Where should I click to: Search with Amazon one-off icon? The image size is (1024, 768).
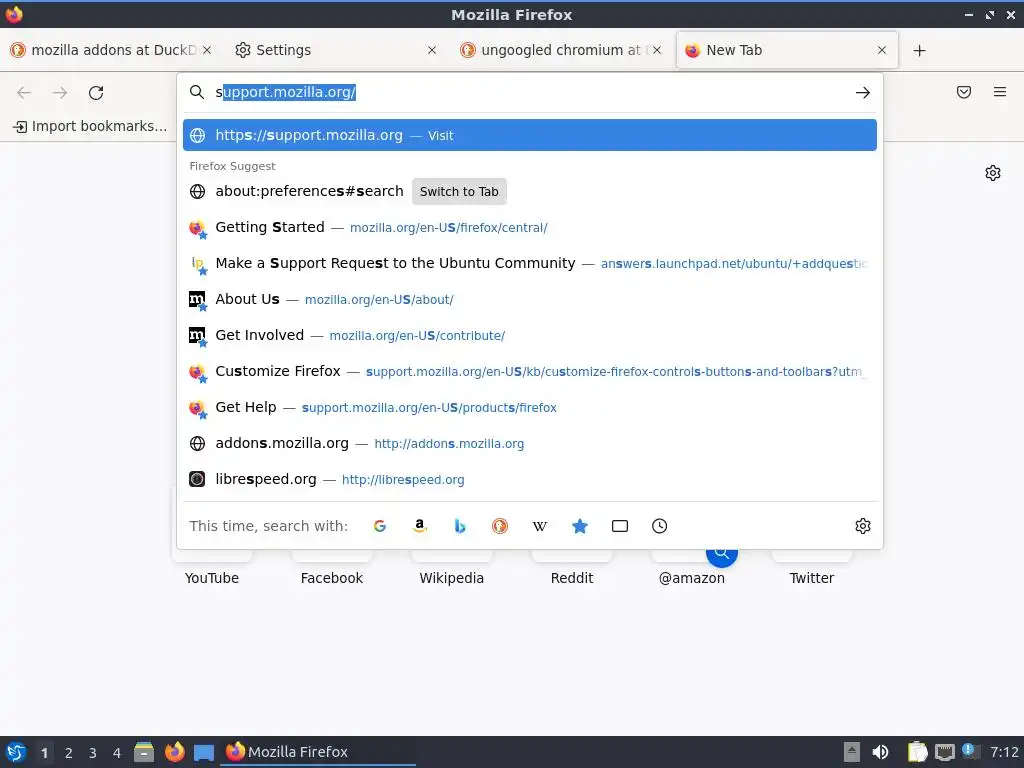(x=420, y=526)
